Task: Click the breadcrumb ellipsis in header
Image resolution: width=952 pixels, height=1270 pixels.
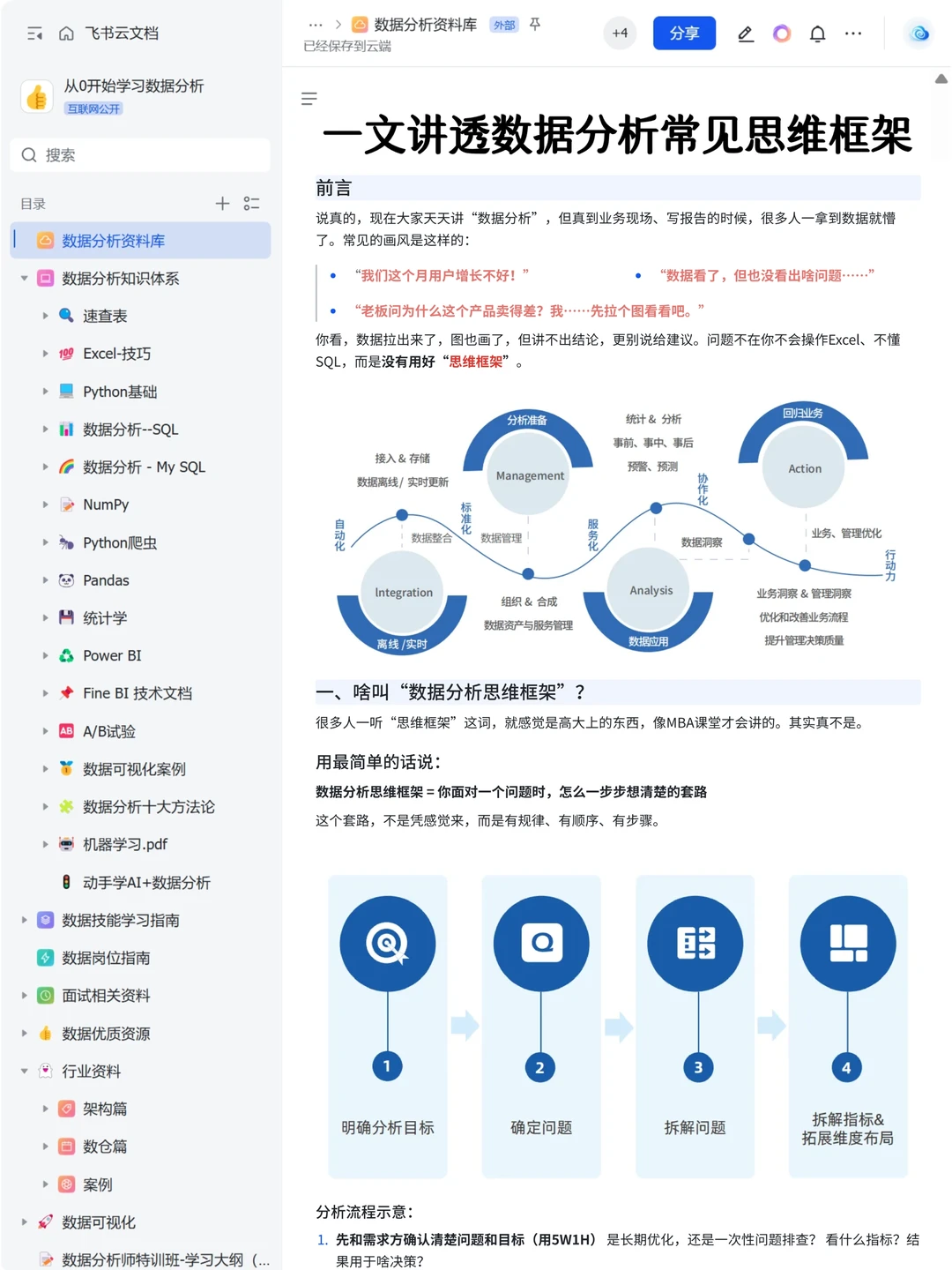Action: point(316,25)
